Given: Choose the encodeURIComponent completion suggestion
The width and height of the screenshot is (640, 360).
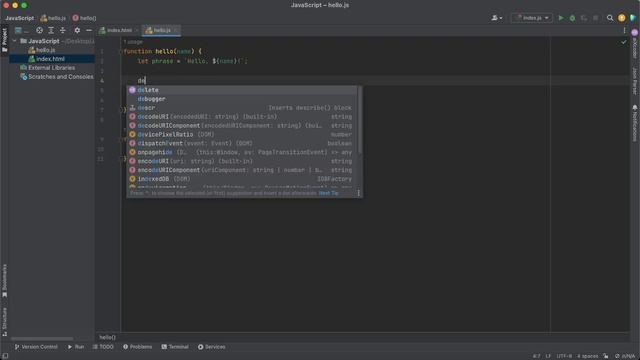Looking at the screenshot, I should [241, 170].
